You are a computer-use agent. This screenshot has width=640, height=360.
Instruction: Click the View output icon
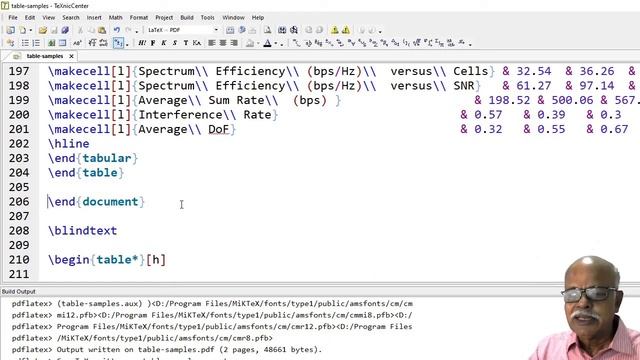(267, 30)
